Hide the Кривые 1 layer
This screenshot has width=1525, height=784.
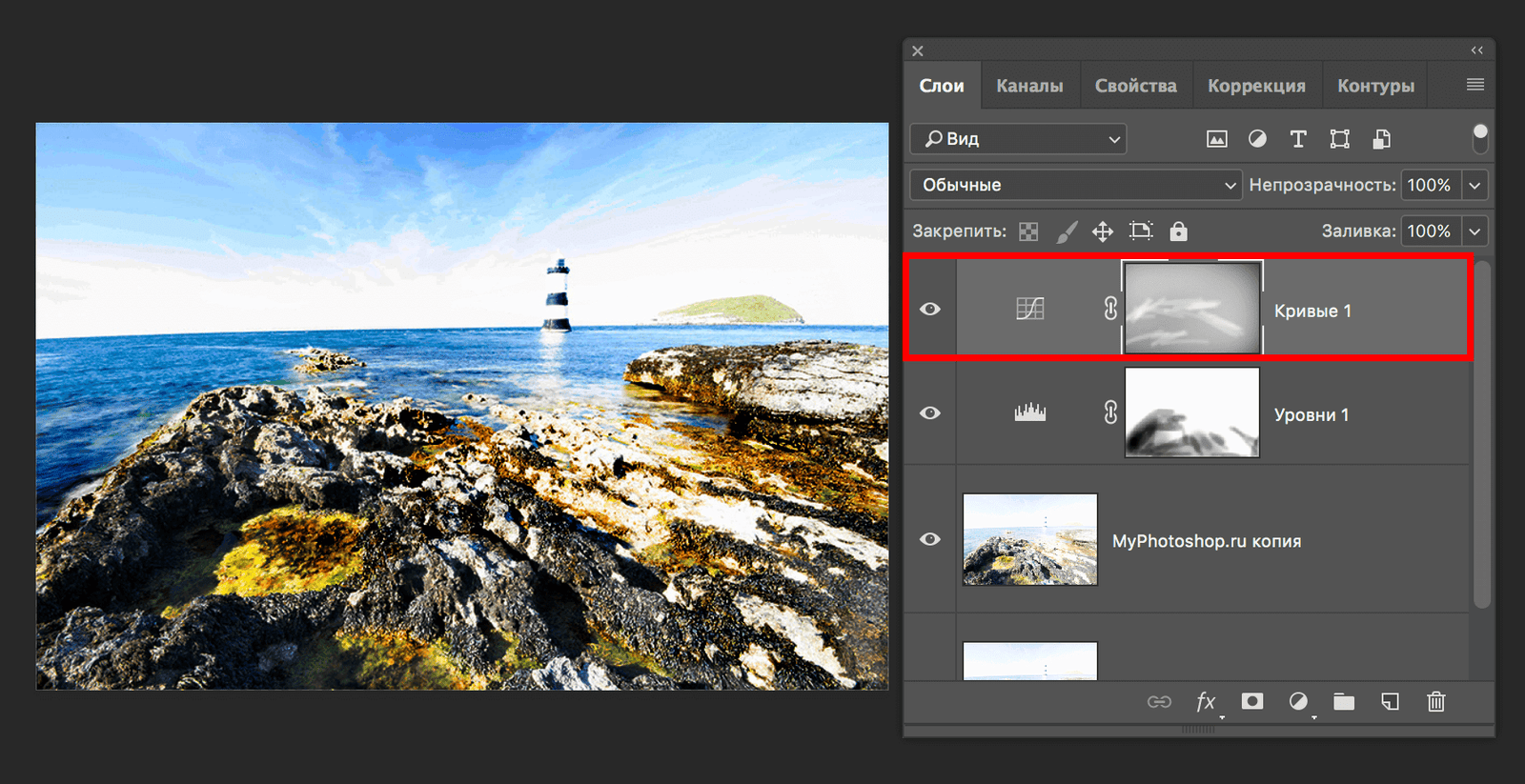pyautogui.click(x=930, y=309)
